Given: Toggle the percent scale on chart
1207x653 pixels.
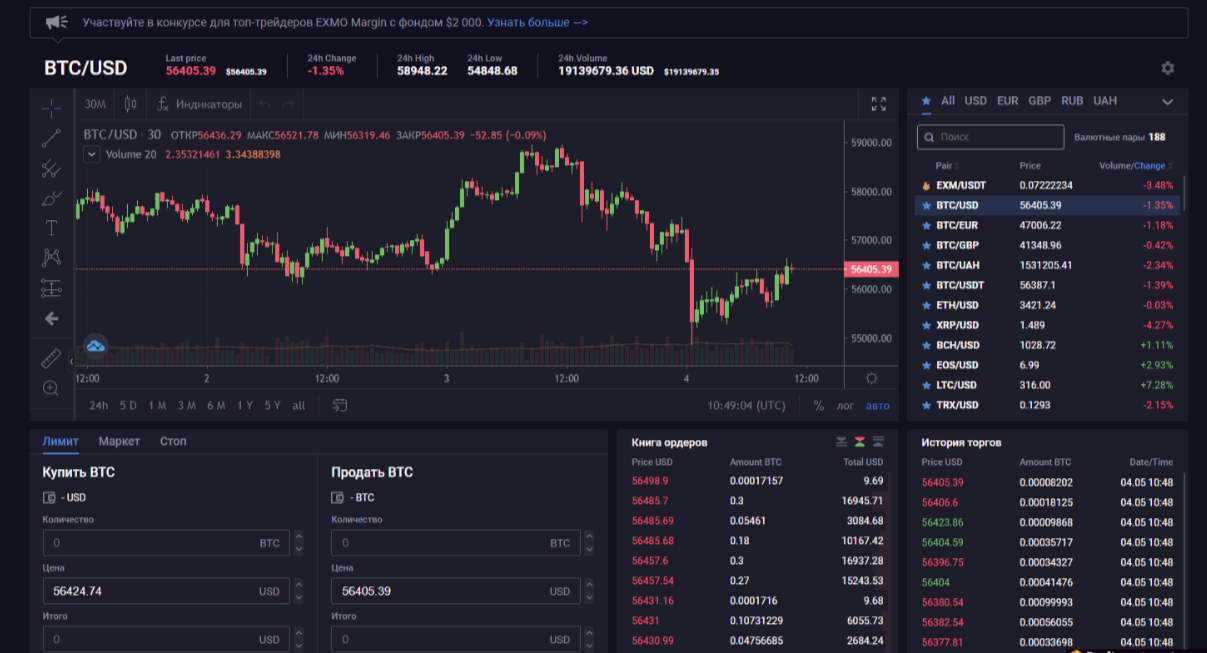Looking at the screenshot, I should point(819,406).
